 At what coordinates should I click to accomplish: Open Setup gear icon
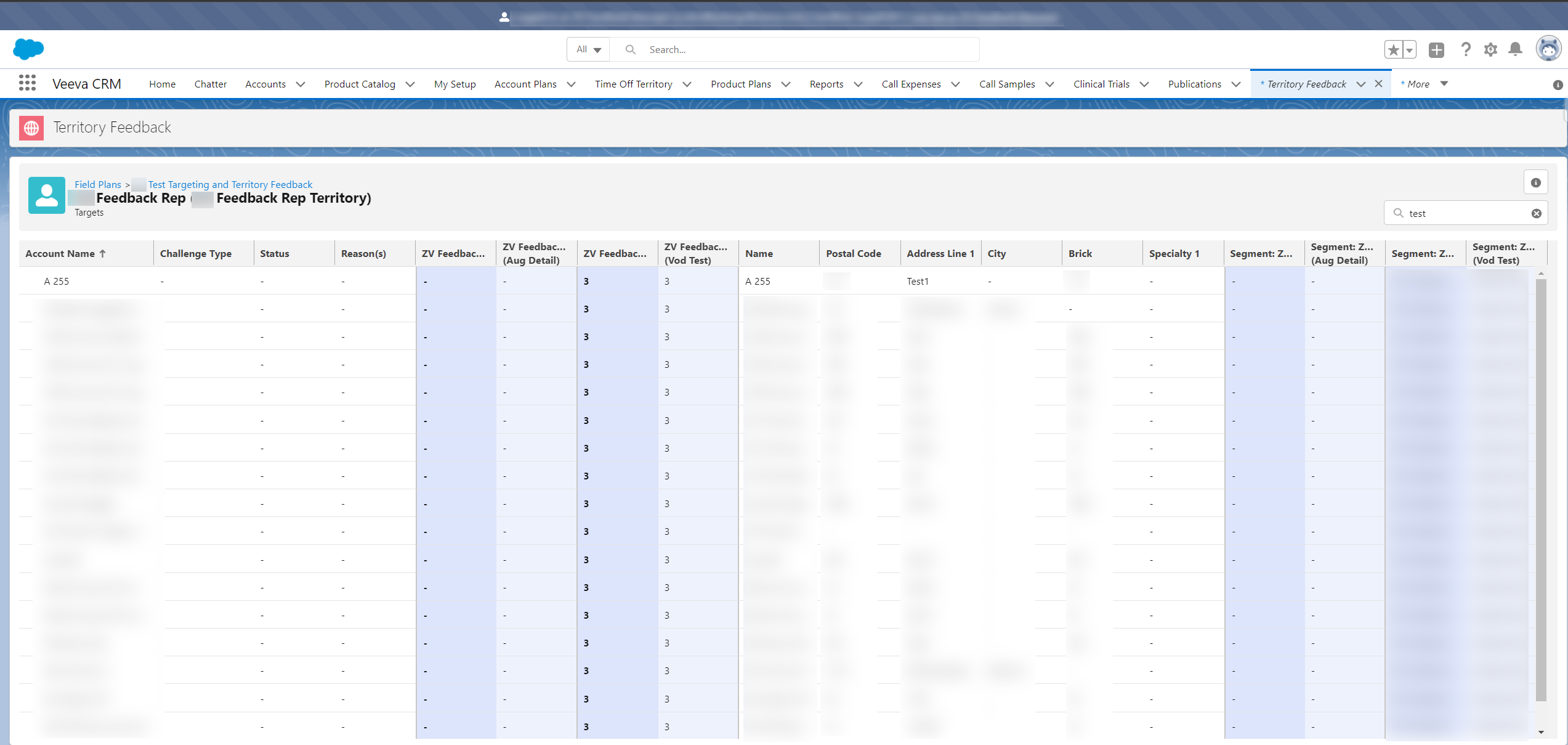coord(1490,50)
